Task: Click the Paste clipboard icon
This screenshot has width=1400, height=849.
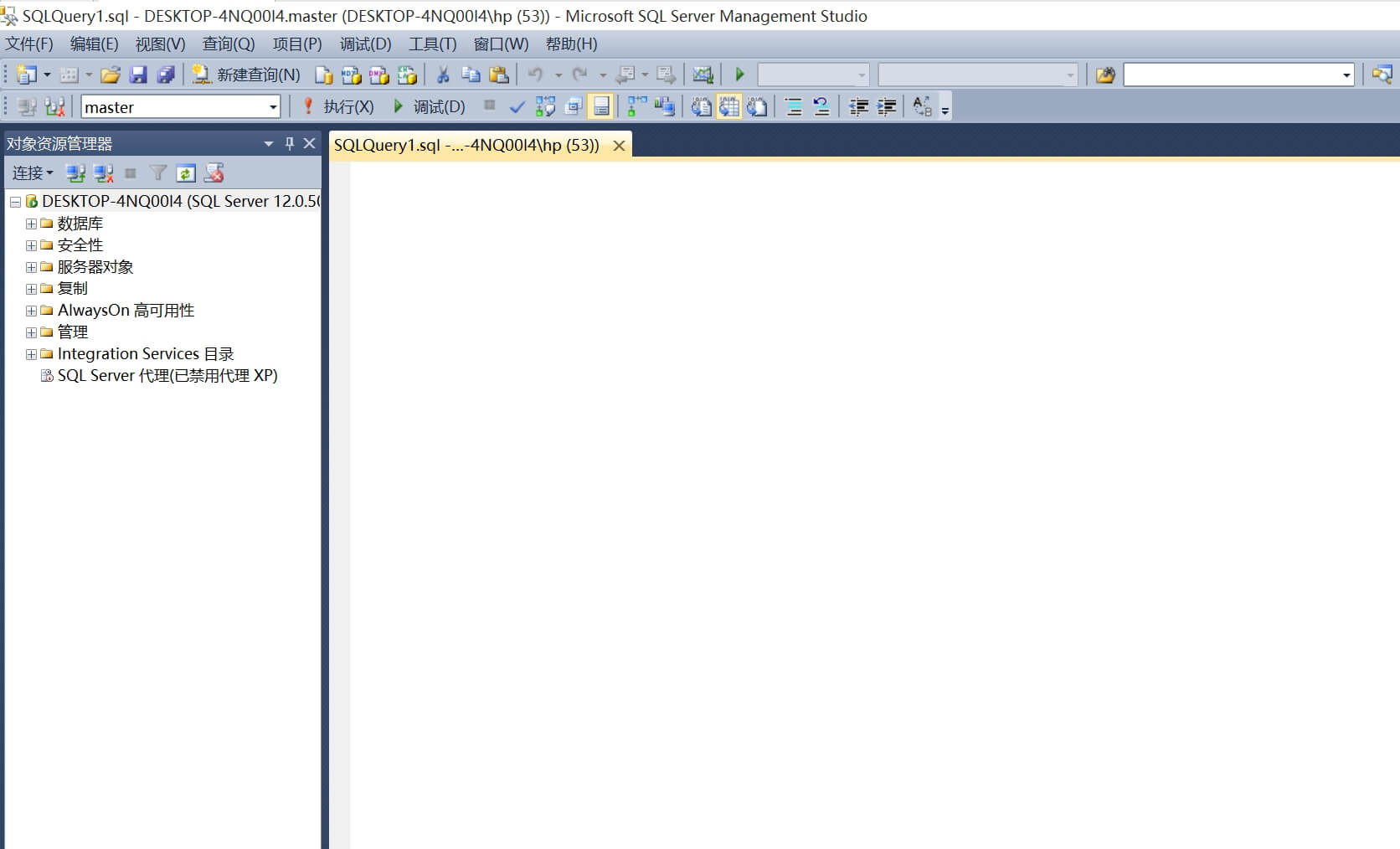Action: (499, 75)
